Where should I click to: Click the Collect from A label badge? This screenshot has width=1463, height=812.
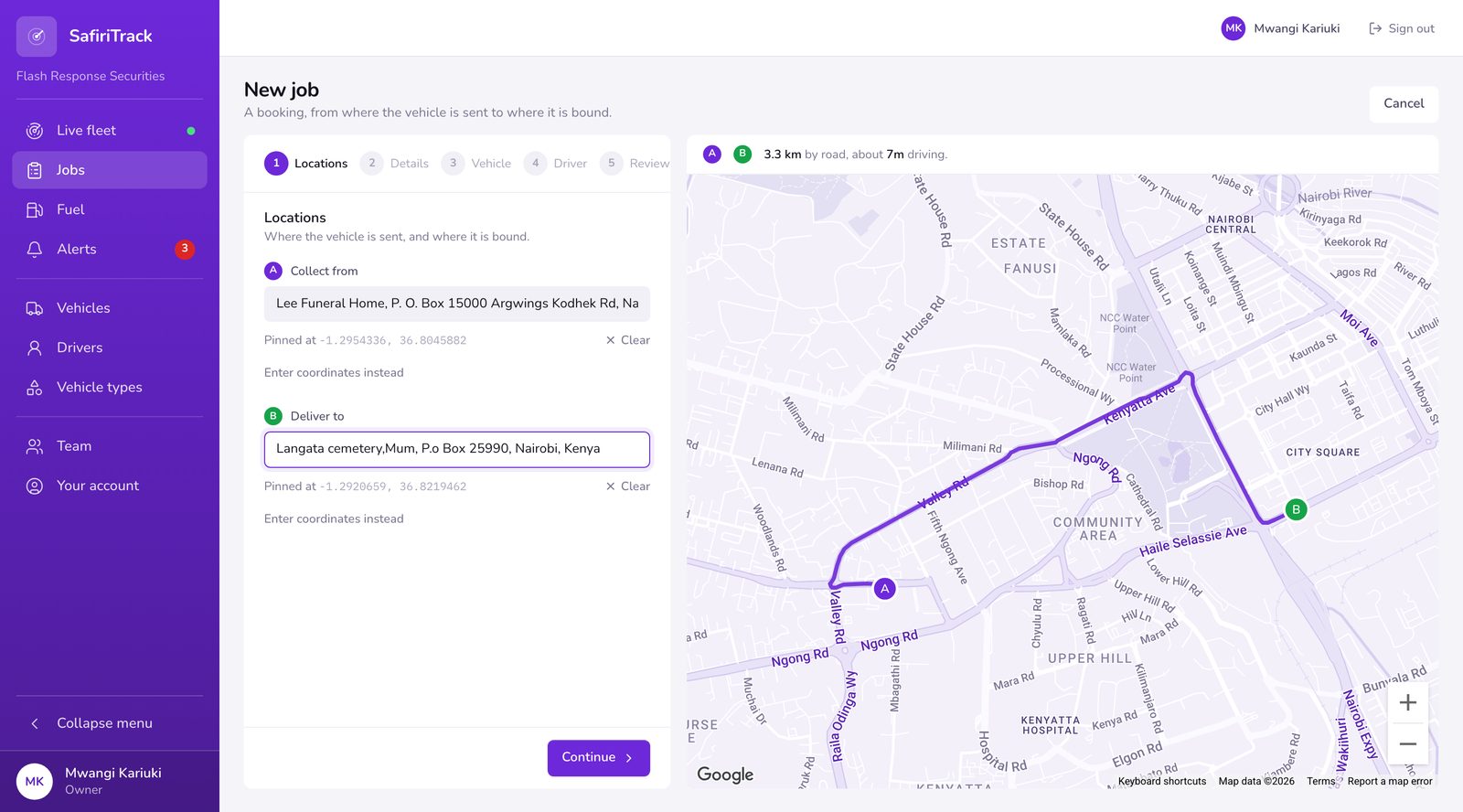tap(273, 271)
